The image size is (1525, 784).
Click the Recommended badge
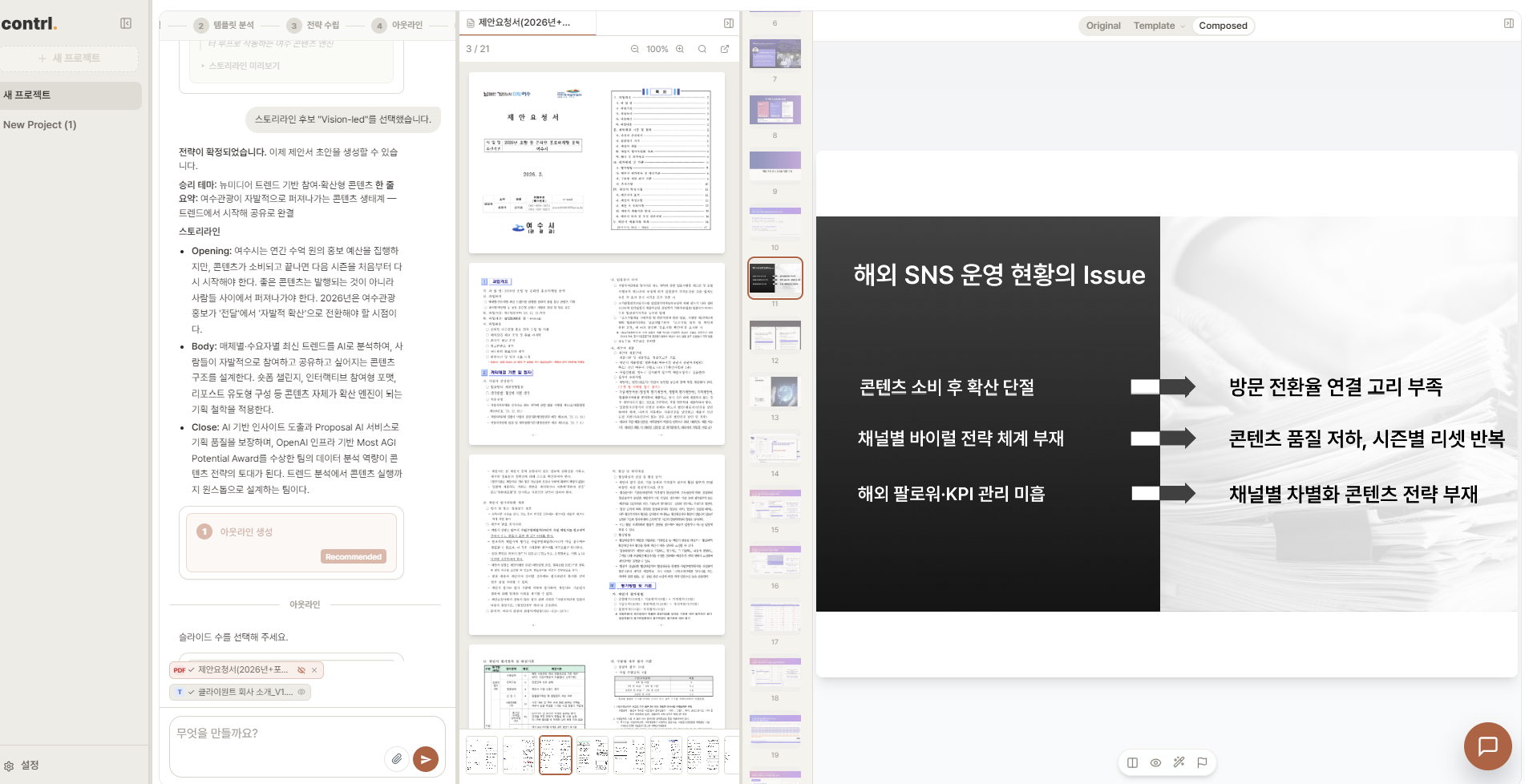[354, 556]
